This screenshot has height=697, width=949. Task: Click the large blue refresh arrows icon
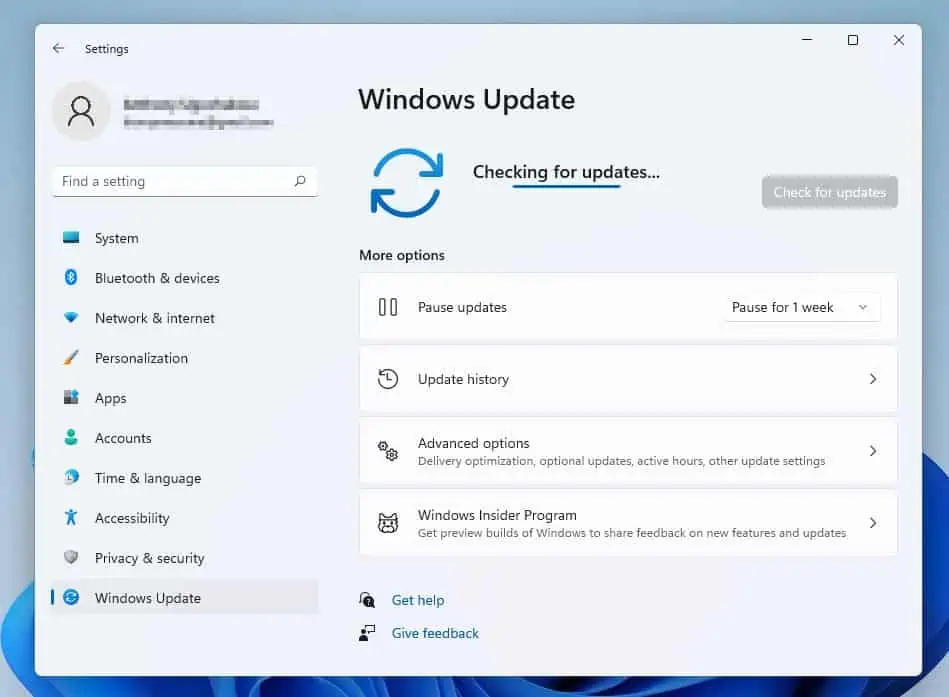tap(406, 183)
